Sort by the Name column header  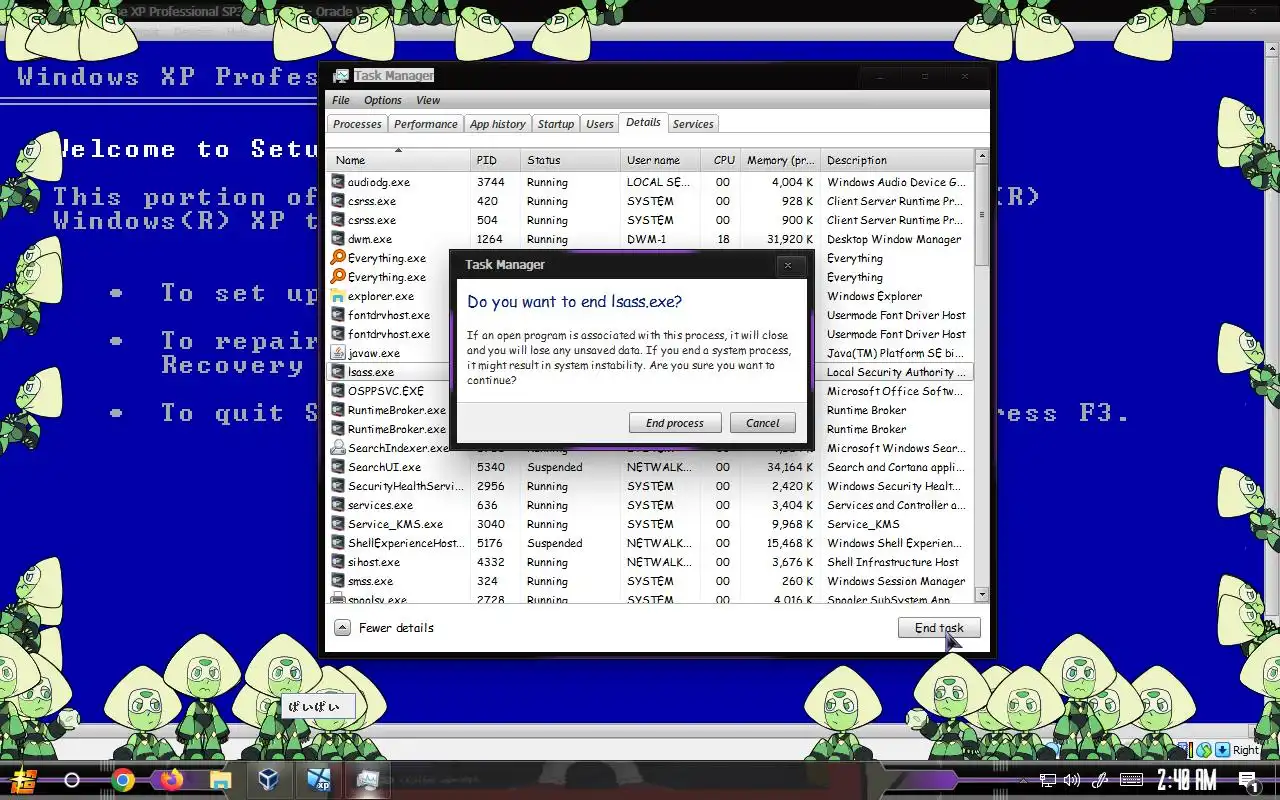tap(398, 160)
